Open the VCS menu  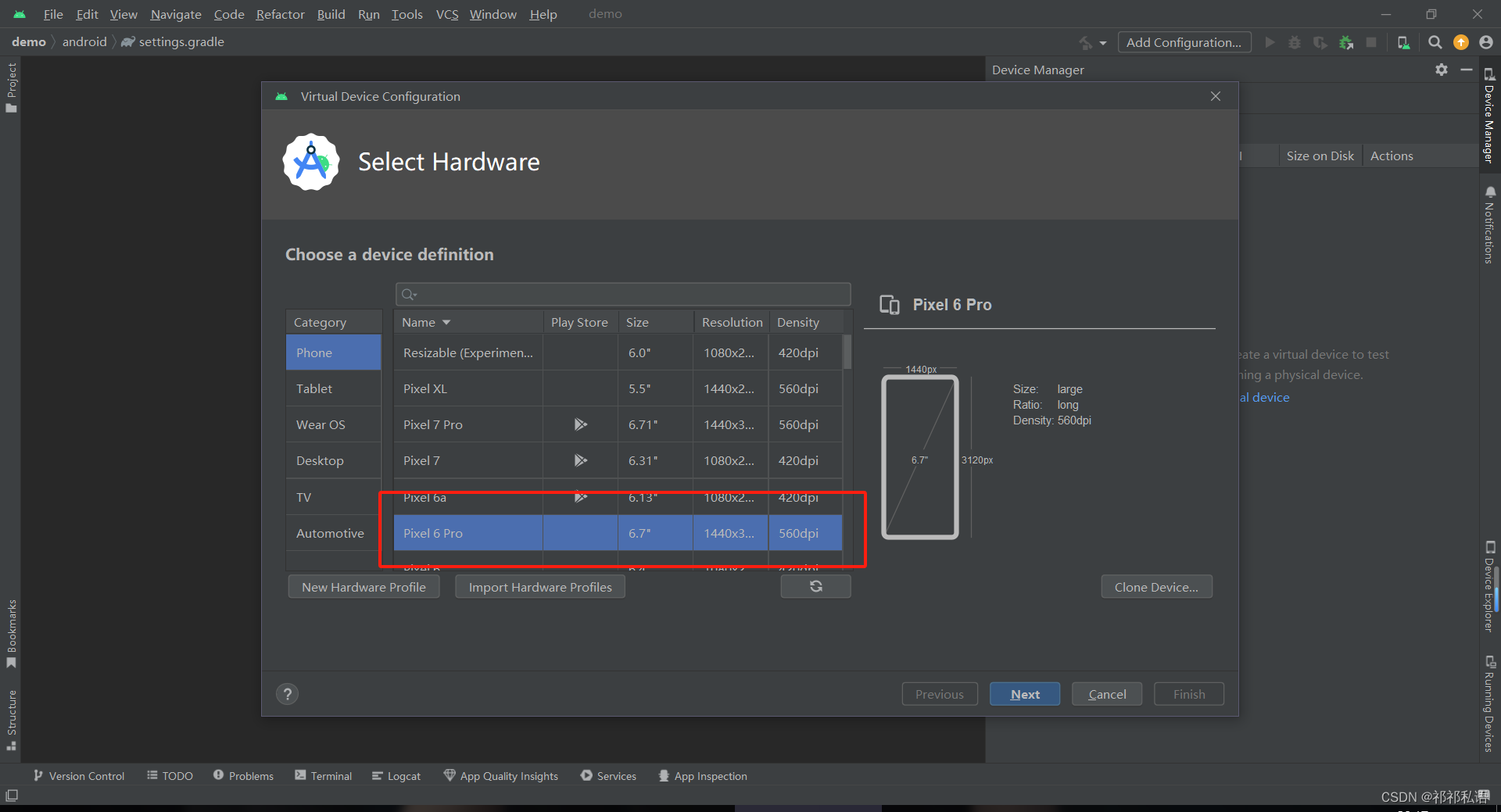tap(447, 14)
